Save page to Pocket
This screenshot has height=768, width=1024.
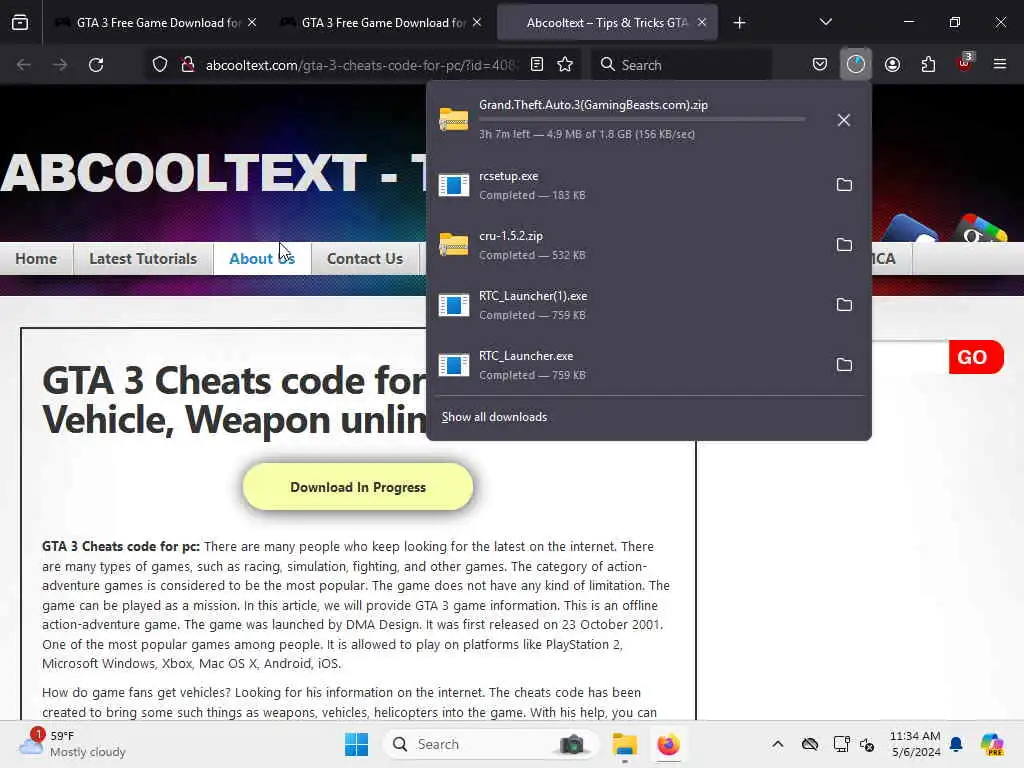tap(820, 65)
